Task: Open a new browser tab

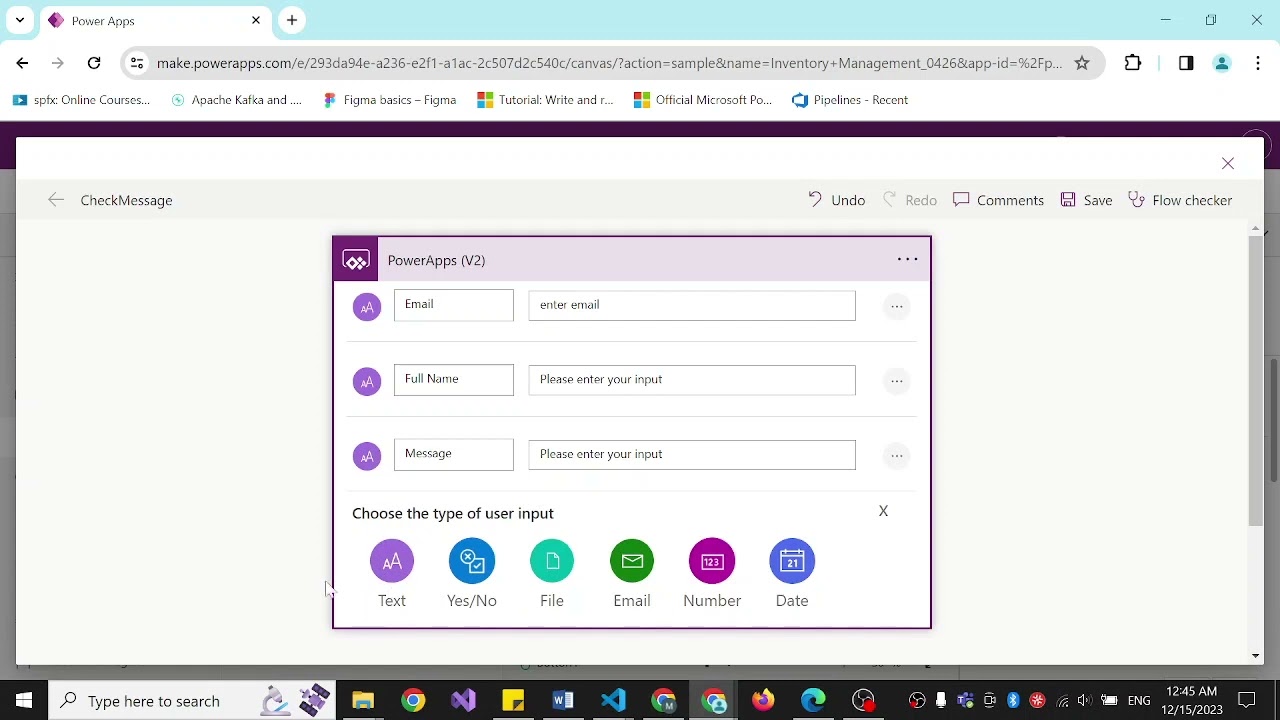Action: click(291, 20)
